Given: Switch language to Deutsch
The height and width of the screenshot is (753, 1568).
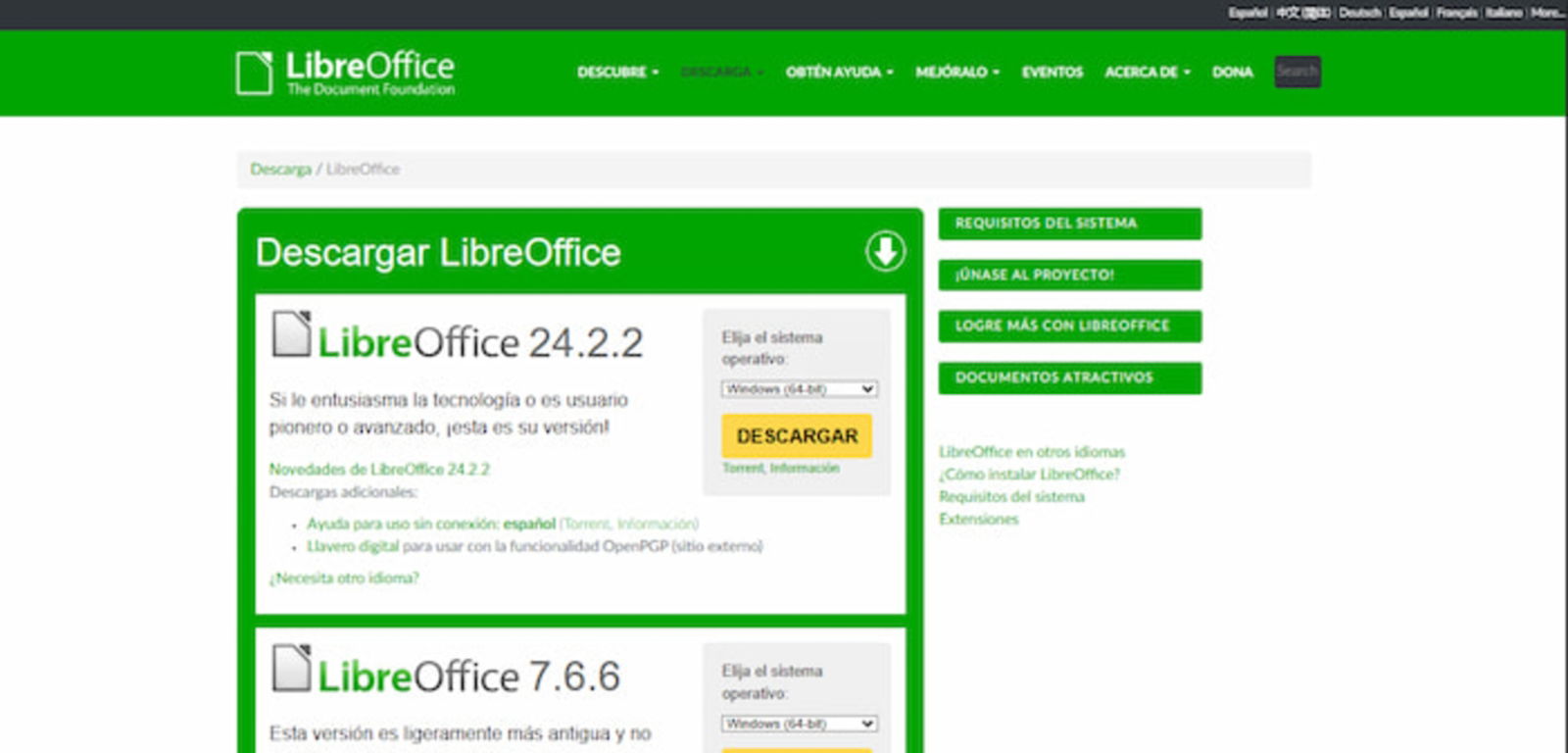Looking at the screenshot, I should 1359,13.
